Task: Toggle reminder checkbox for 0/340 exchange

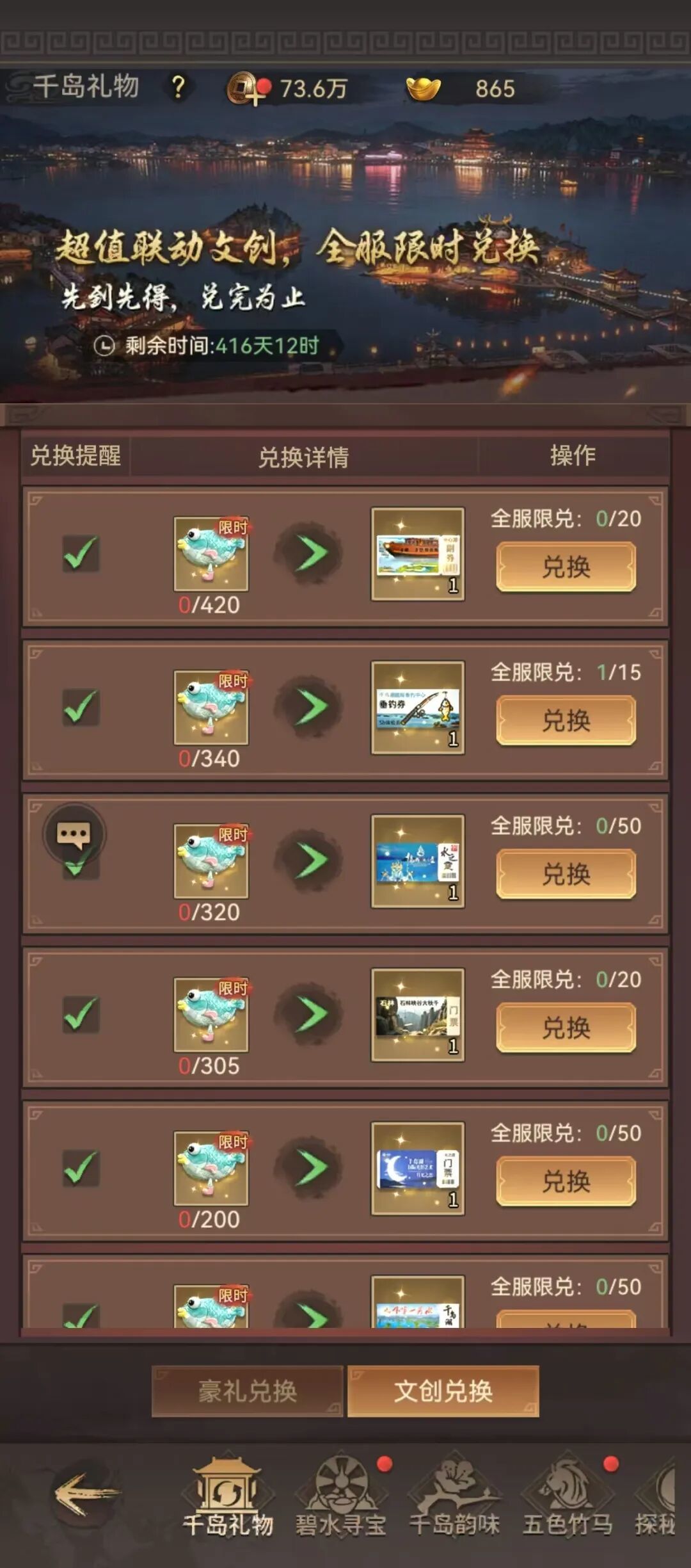Action: click(81, 707)
